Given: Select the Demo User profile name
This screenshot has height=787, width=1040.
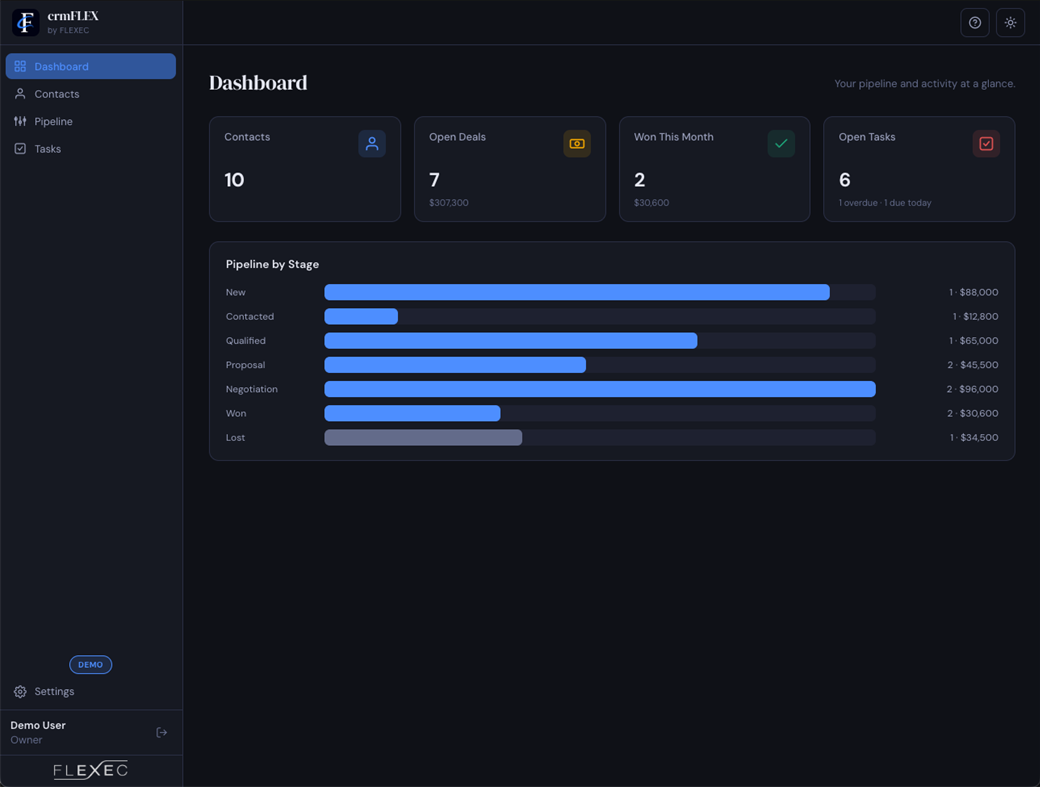Looking at the screenshot, I should (38, 725).
